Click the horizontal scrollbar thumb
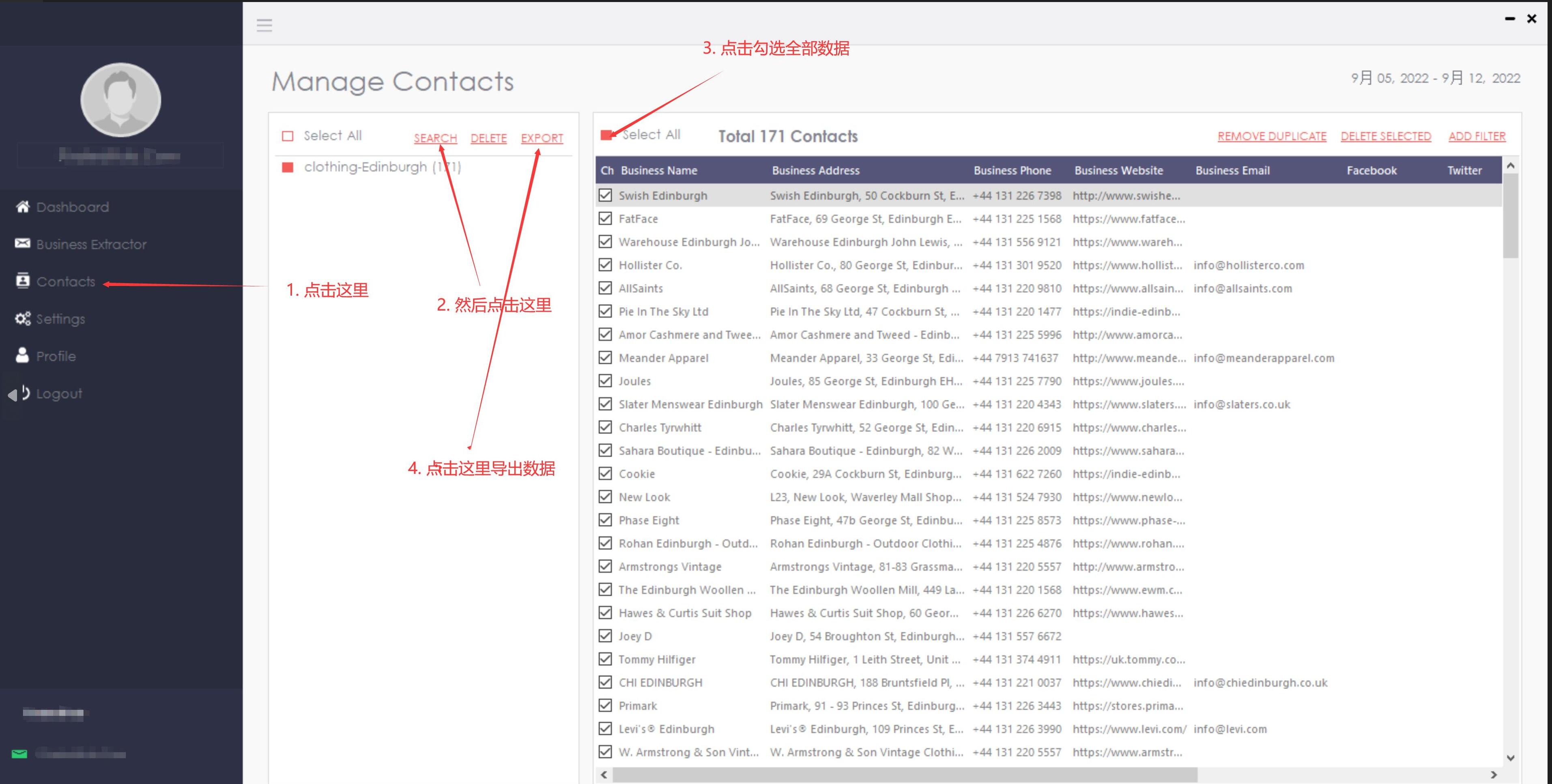Screen dimensions: 1552x784 tap(904, 775)
